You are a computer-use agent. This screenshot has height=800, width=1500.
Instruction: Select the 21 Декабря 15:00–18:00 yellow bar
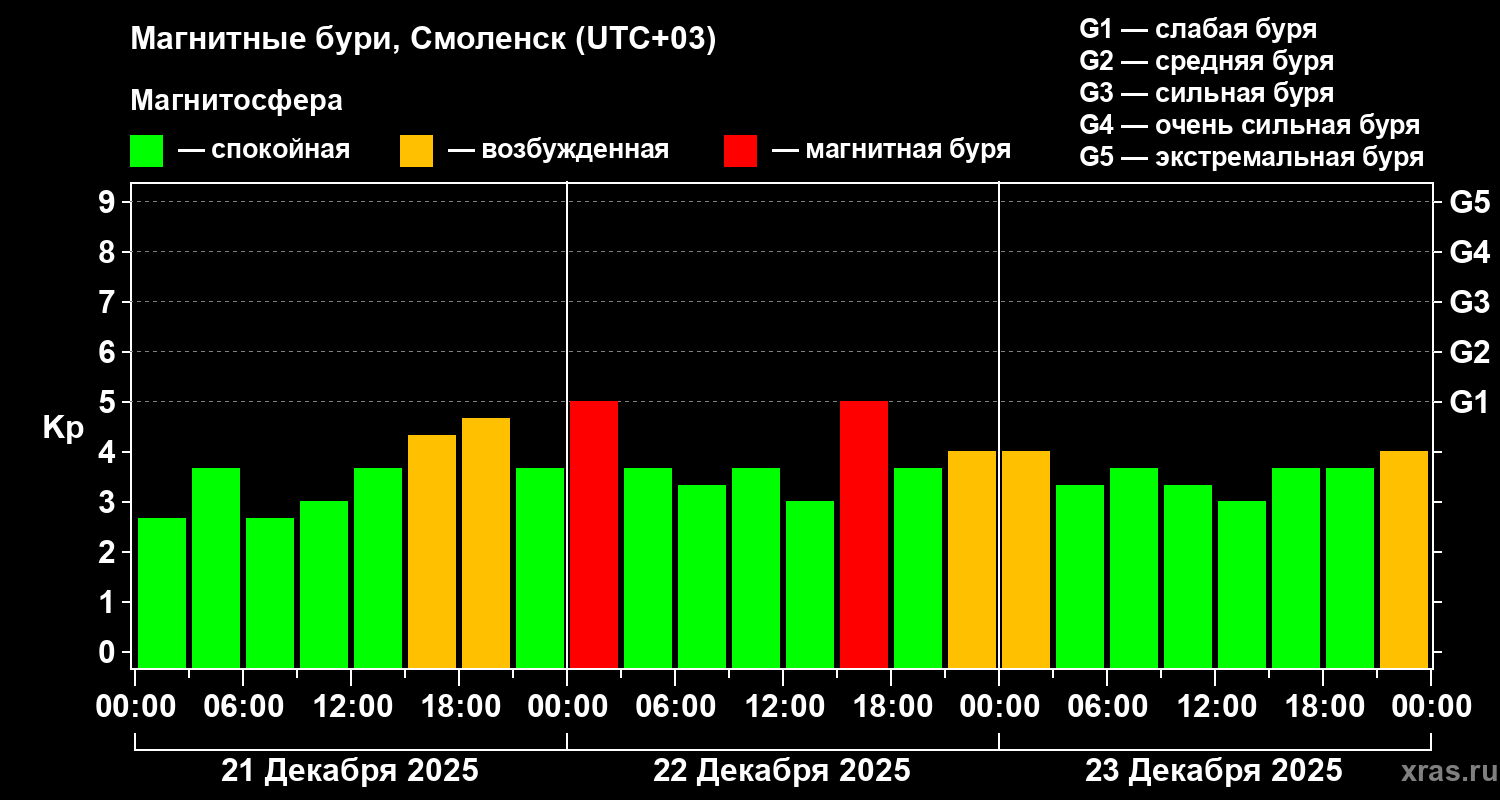point(432,551)
